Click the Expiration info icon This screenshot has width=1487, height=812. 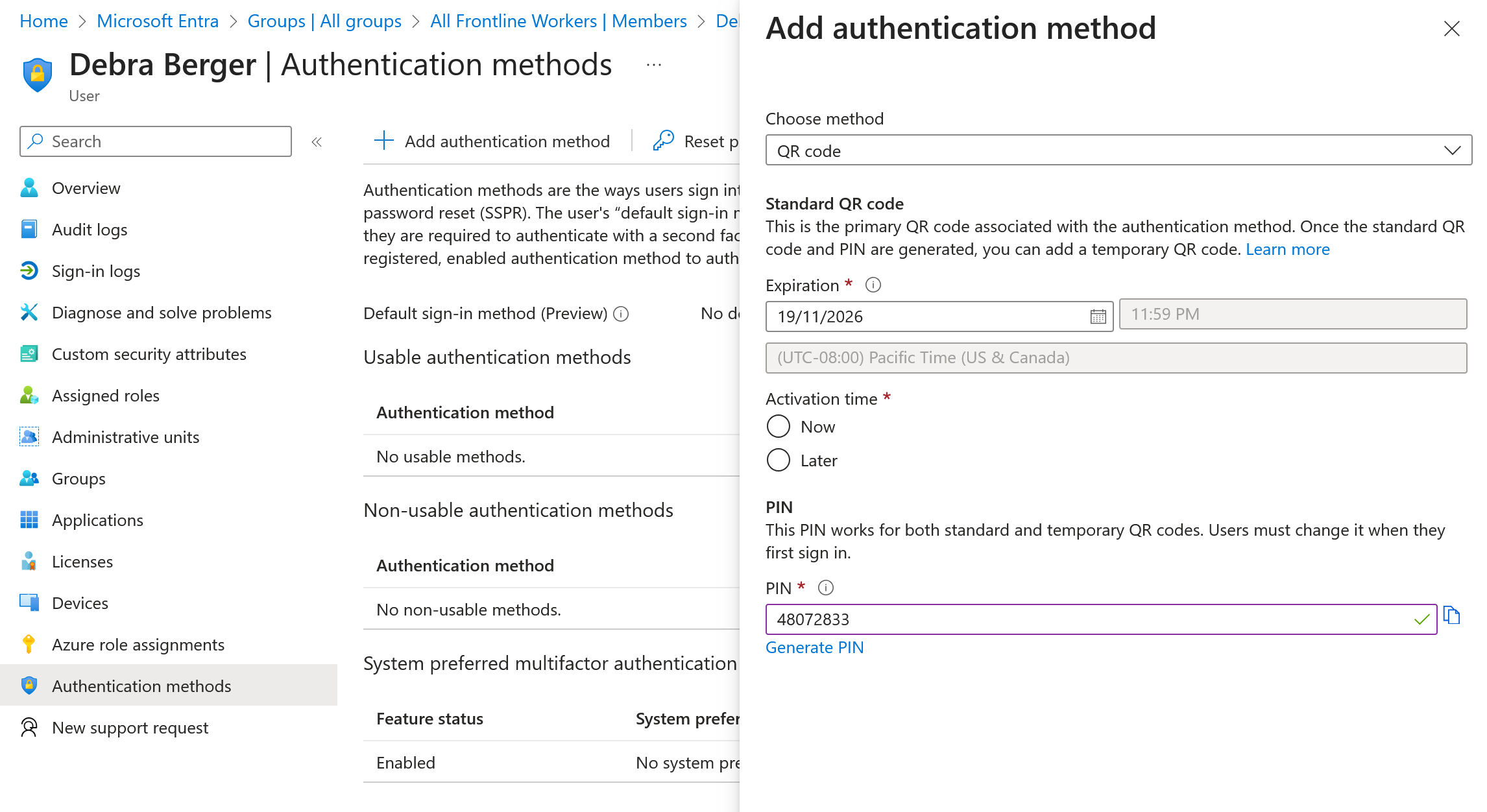pyautogui.click(x=873, y=285)
